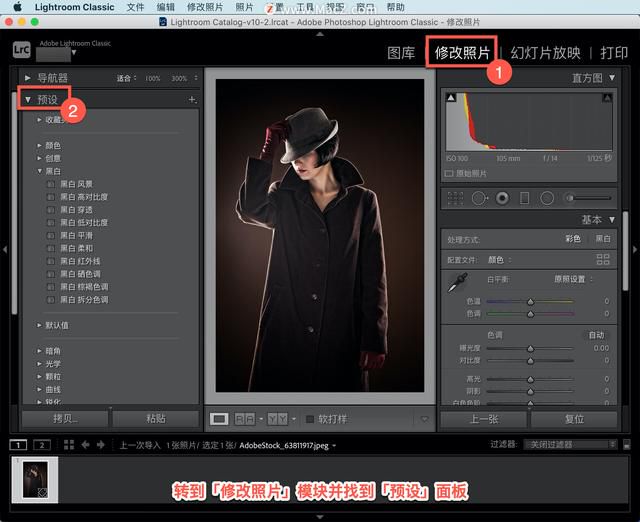This screenshot has height=522, width=640.
Task: Switch to the 打印 module
Action: (x=614, y=53)
